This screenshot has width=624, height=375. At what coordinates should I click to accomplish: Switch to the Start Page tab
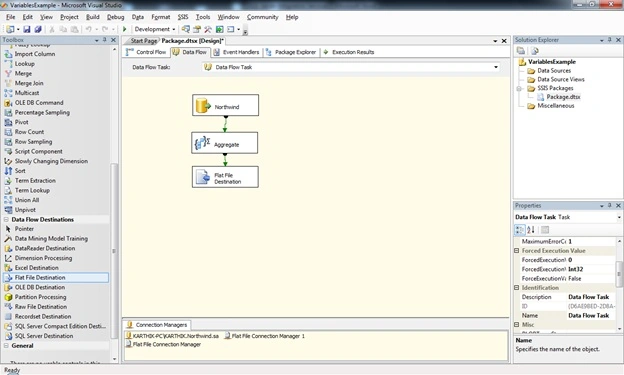click(144, 41)
